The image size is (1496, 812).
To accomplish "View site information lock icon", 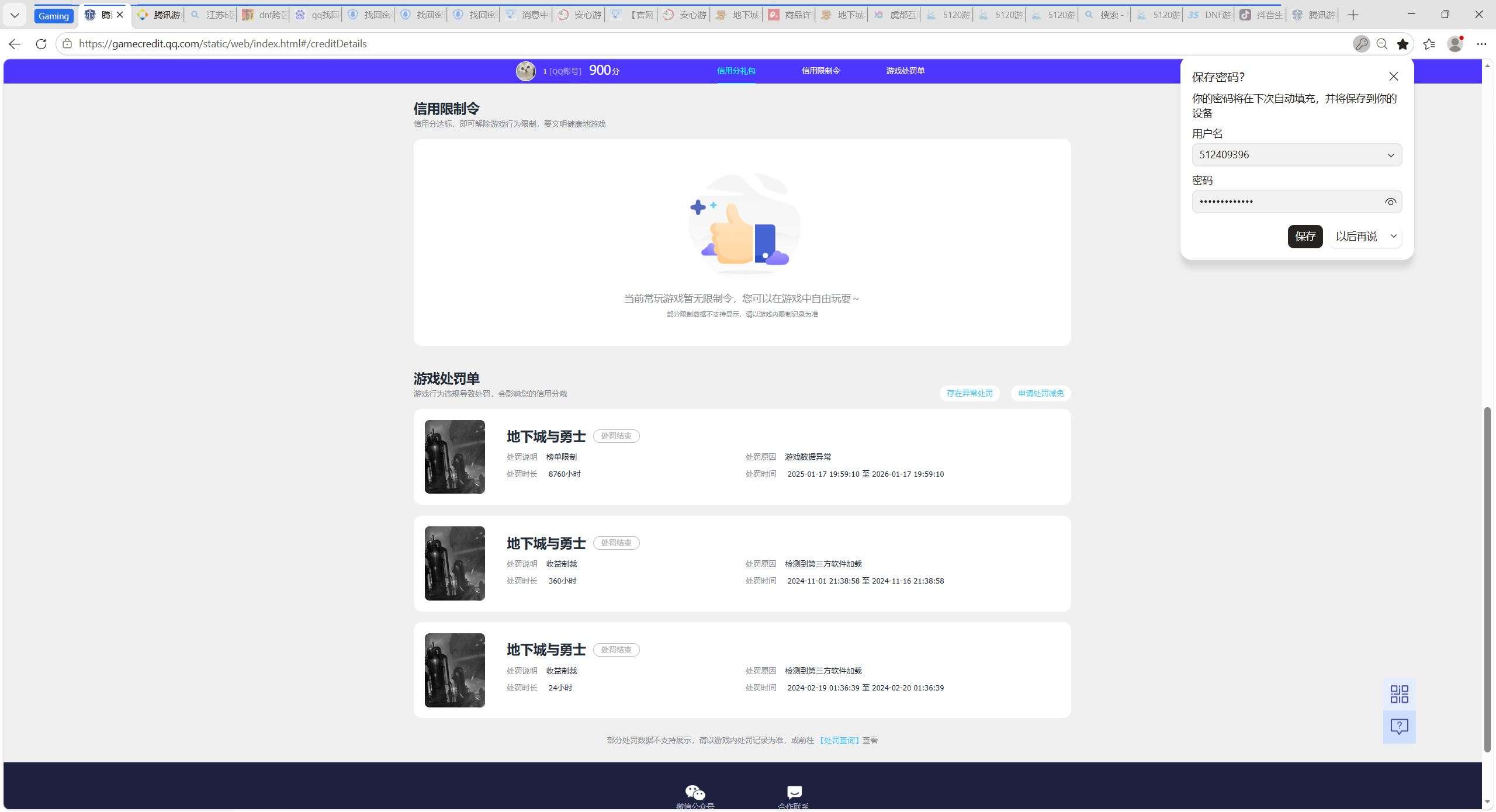I will click(67, 44).
